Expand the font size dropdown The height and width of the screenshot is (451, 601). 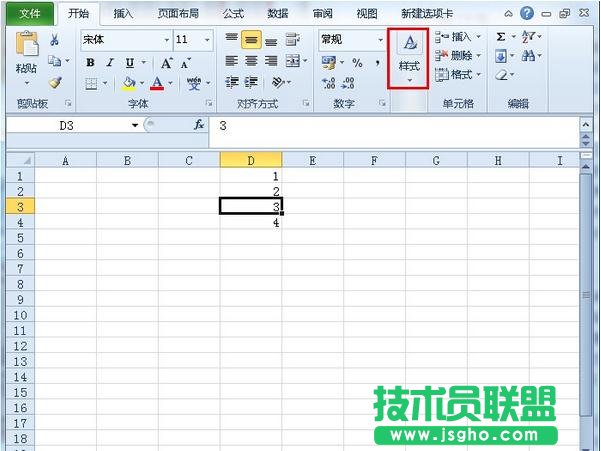pos(207,39)
